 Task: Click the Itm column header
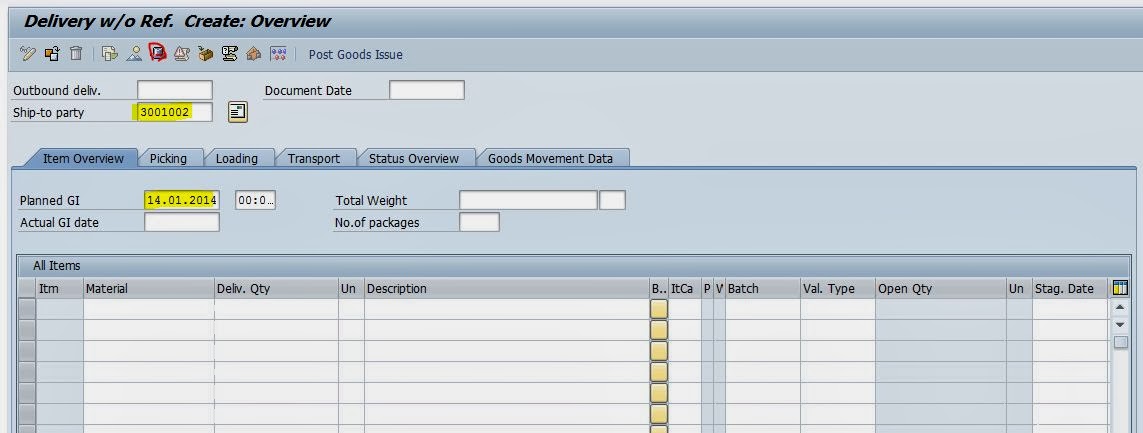point(60,289)
